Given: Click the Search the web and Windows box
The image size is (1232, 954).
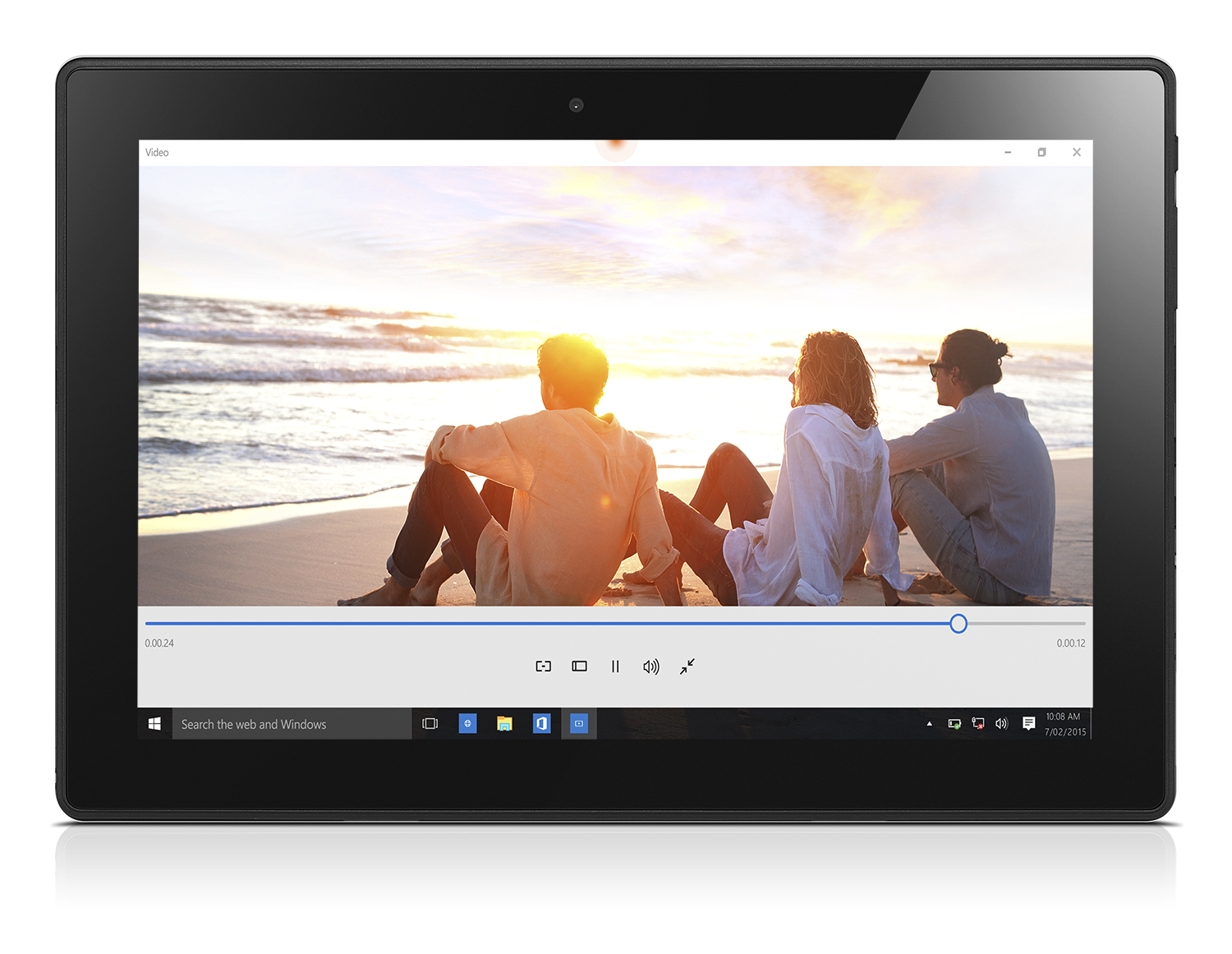Looking at the screenshot, I should 292,724.
